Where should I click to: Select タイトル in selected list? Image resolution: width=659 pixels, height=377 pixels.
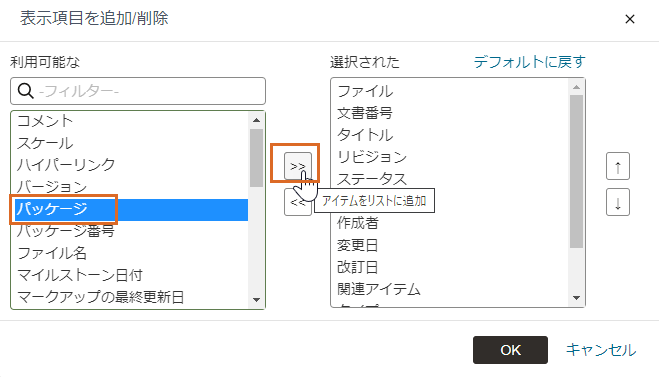(451, 135)
